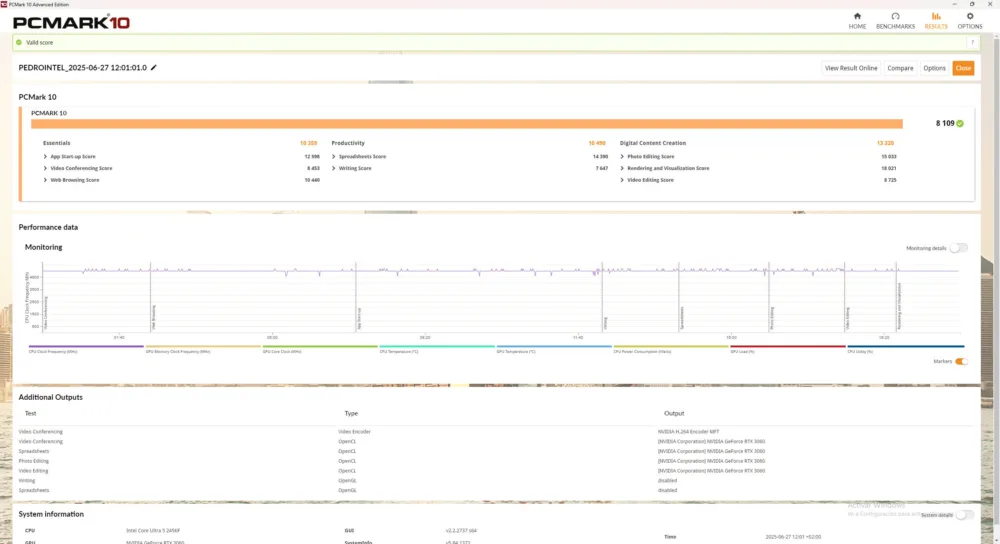Screen dimensions: 1000x544
Task: Close the result with orange Close button
Action: pos(963,68)
